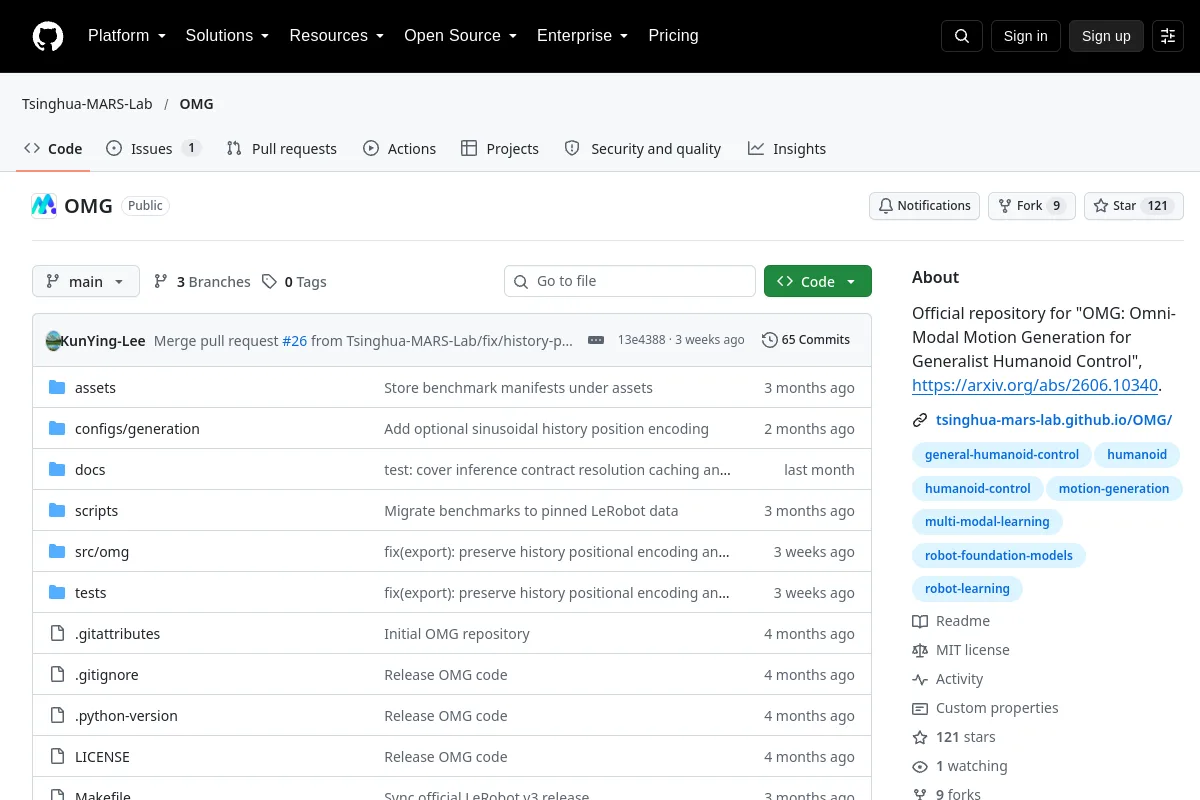Click the Activity pulse icon

[x=920, y=679]
